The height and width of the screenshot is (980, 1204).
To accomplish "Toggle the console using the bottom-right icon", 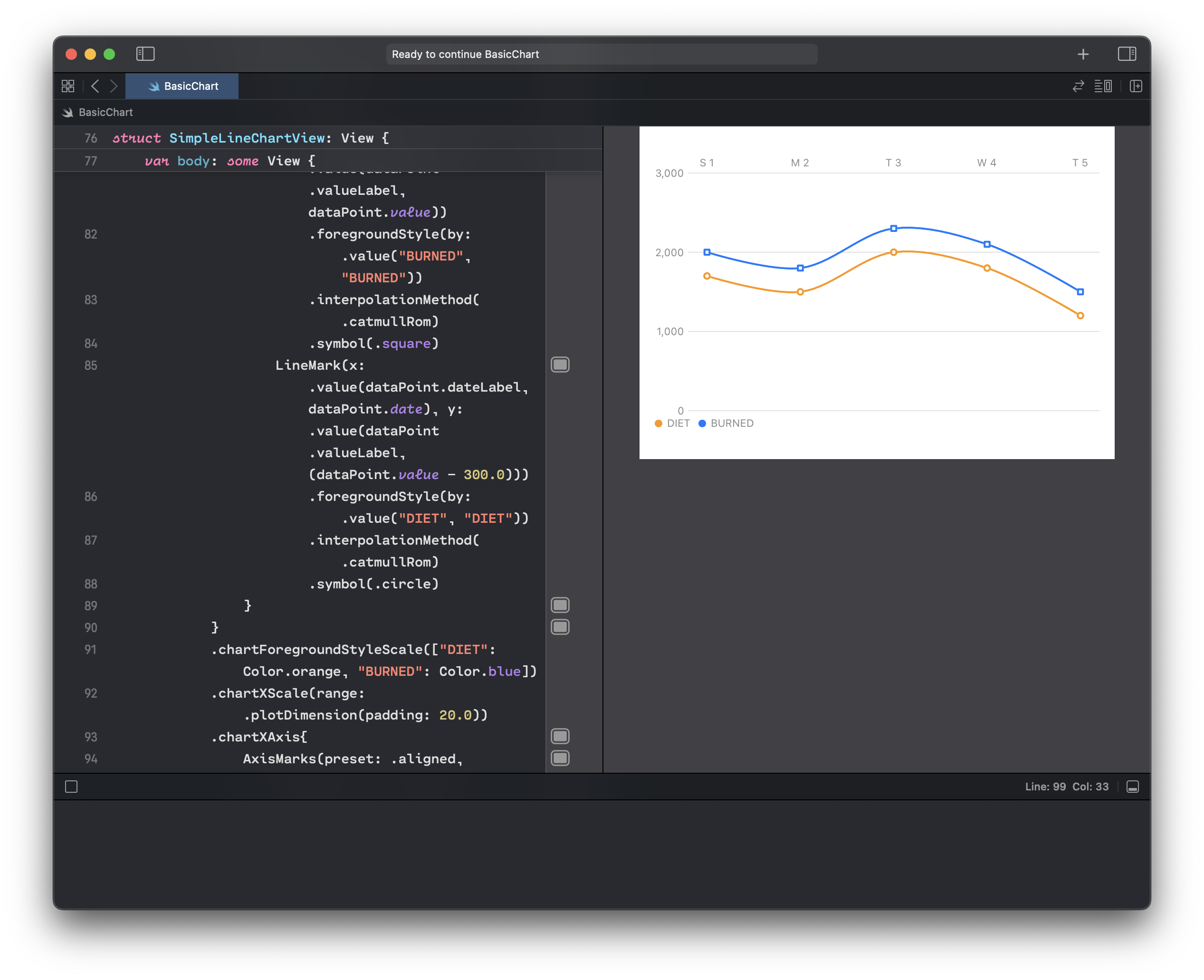I will point(1133,786).
